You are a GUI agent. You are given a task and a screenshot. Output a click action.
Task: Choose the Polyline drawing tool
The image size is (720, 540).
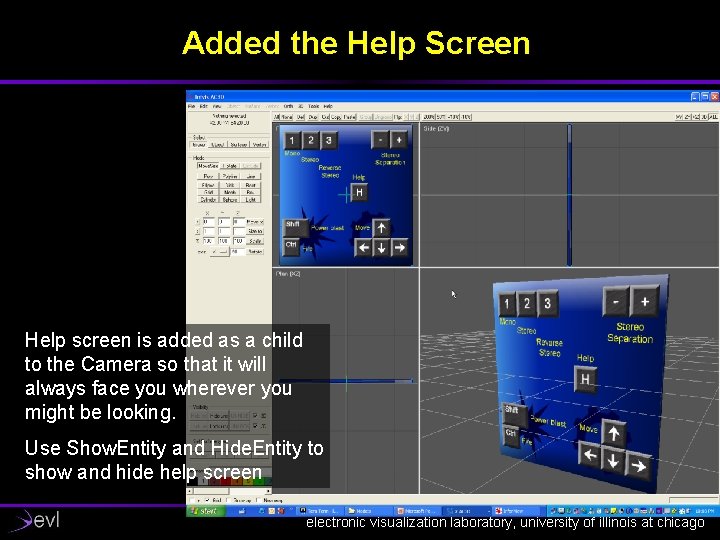[x=230, y=176]
